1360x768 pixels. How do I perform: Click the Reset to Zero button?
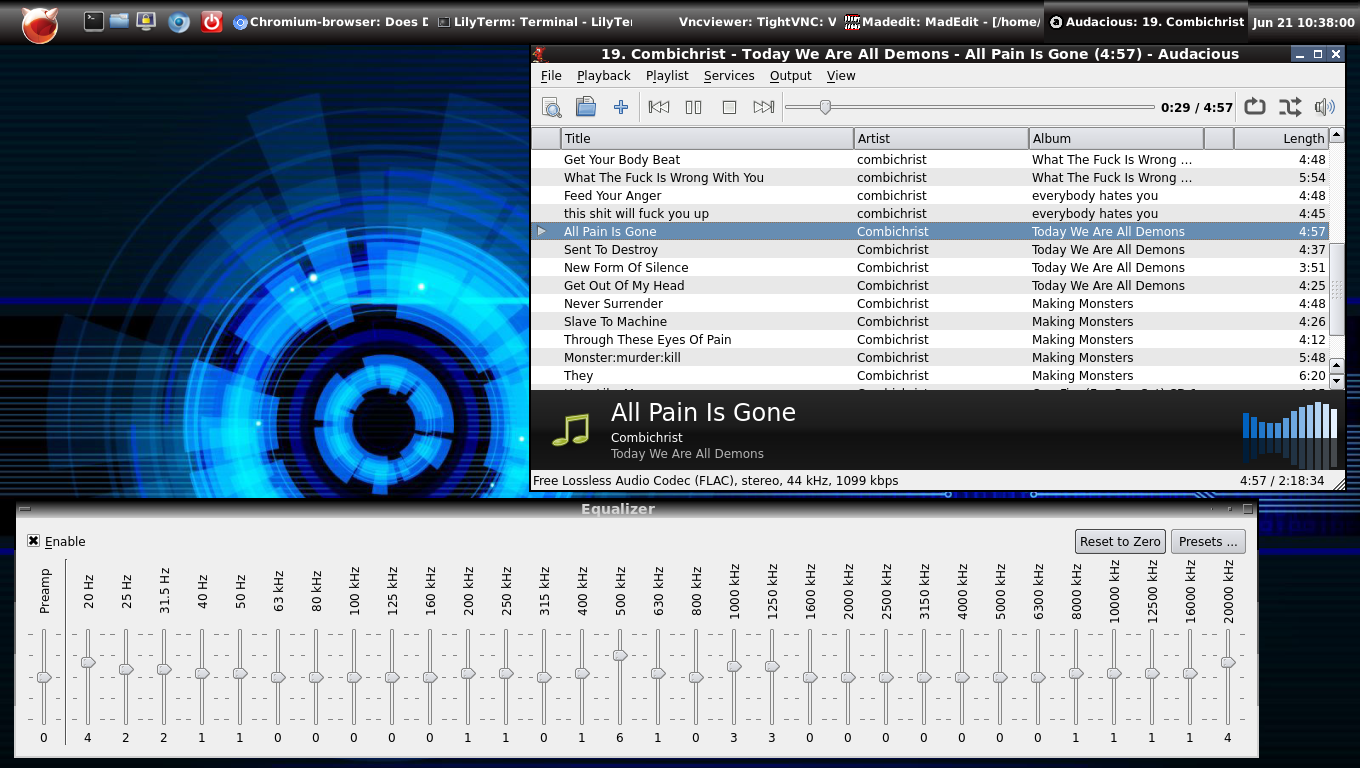(1120, 541)
